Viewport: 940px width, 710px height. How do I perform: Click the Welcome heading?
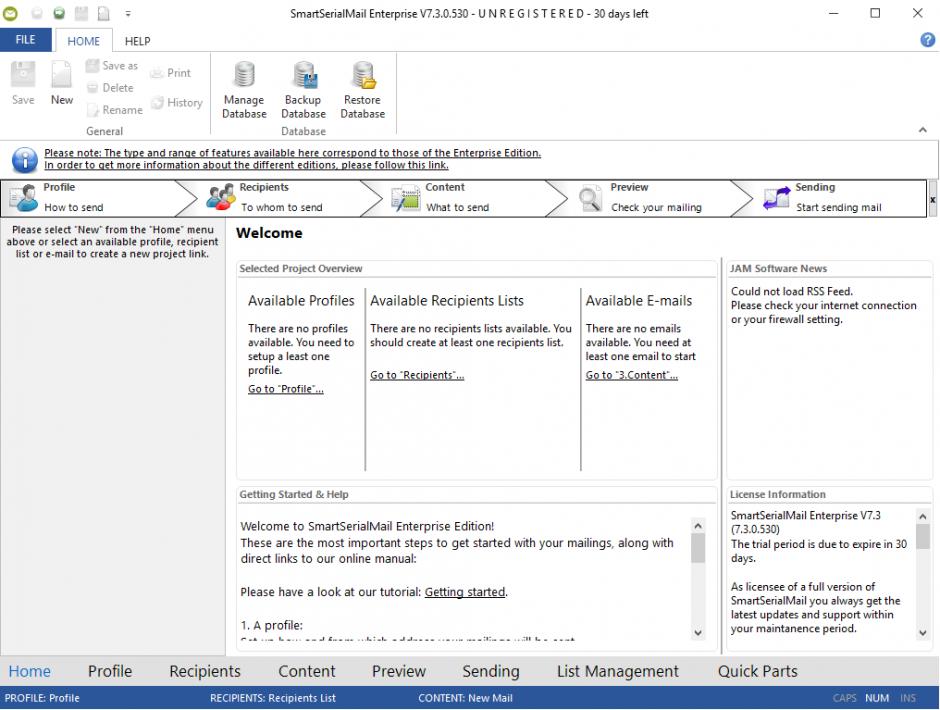click(269, 233)
